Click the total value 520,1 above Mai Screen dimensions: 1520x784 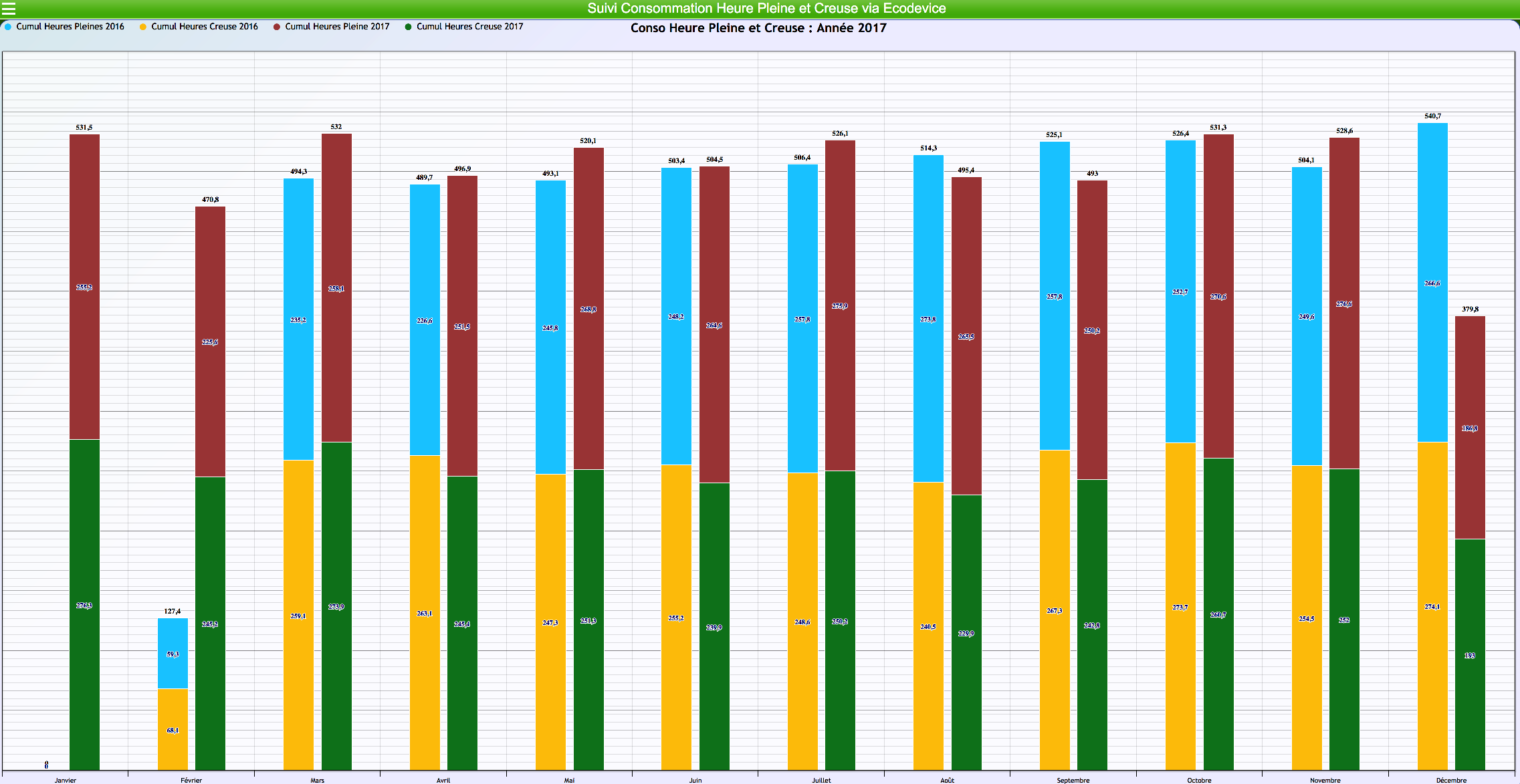(588, 140)
